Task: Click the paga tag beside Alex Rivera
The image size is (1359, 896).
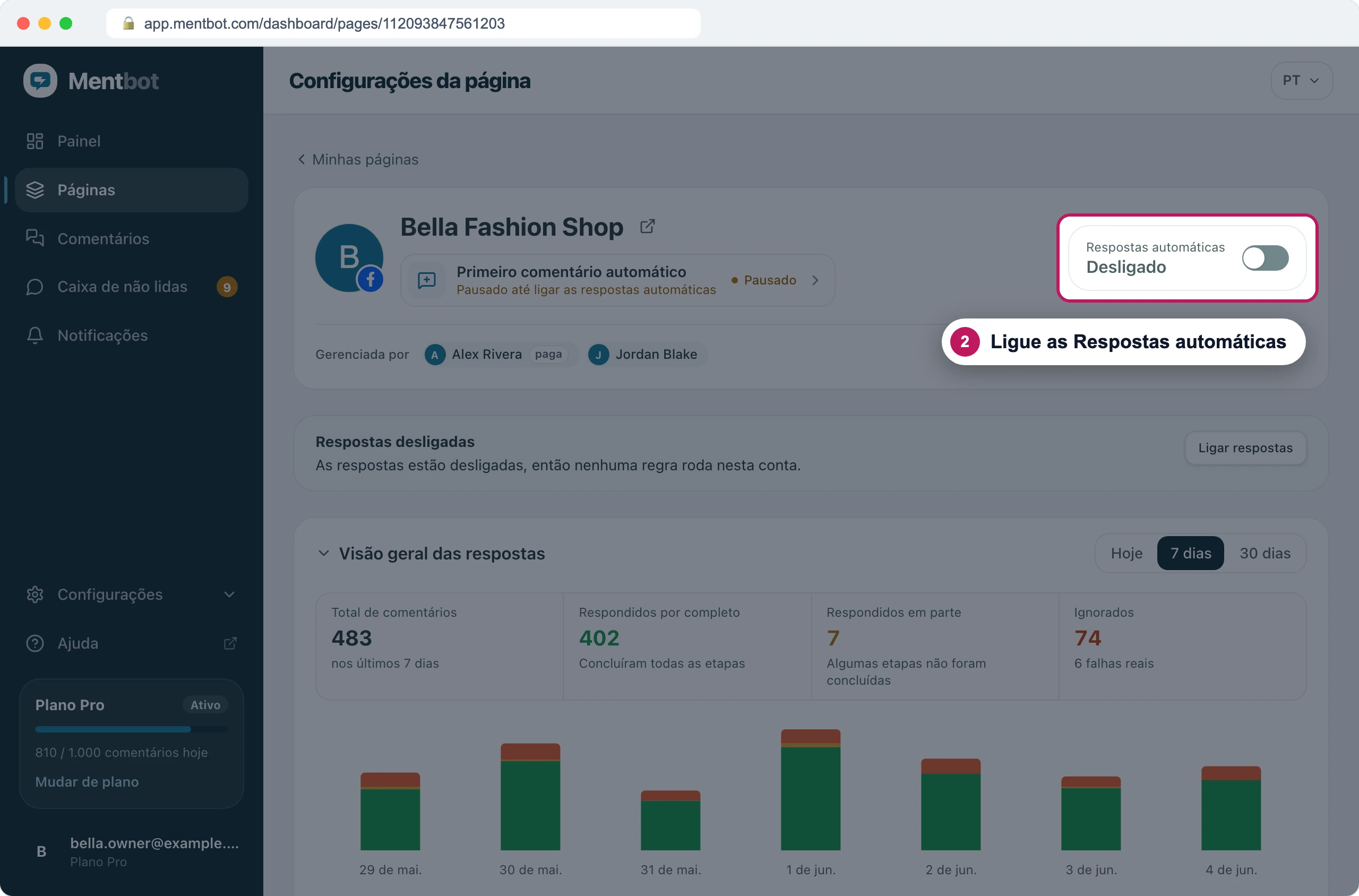Action: [548, 354]
